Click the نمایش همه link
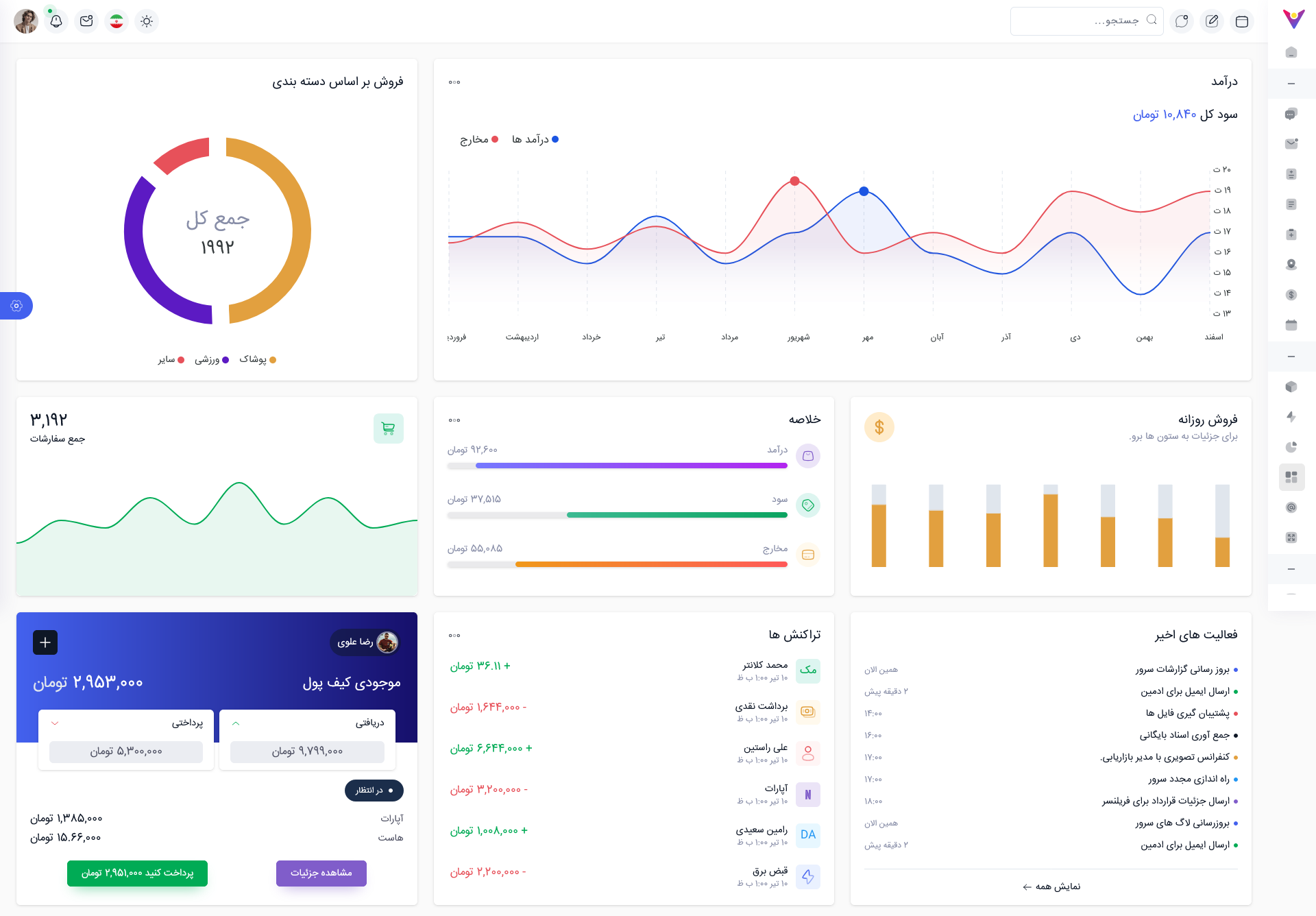The height and width of the screenshot is (916, 1316). pyautogui.click(x=1051, y=887)
